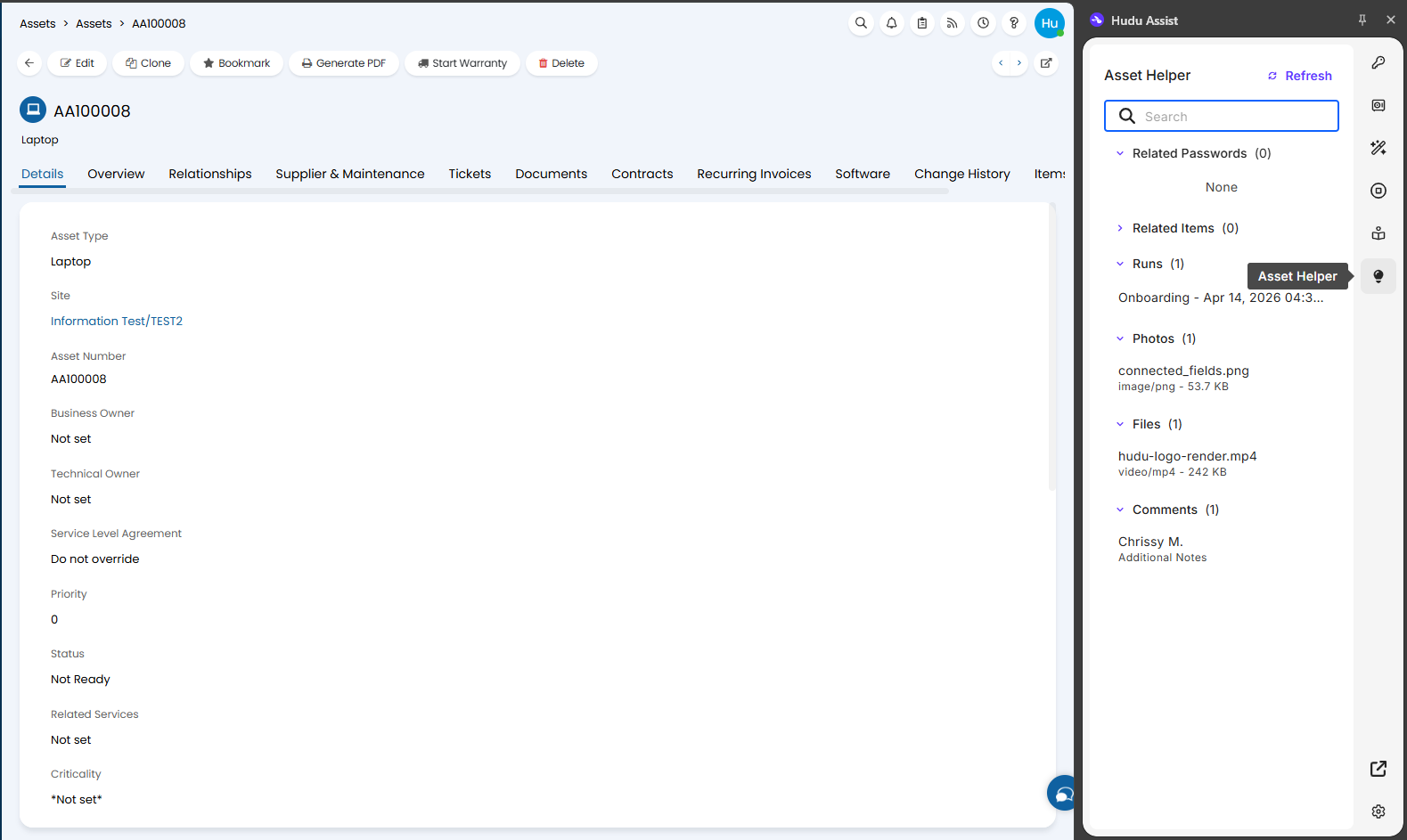1407x840 pixels.
Task: Click the Not Ready status value
Action: (x=80, y=679)
